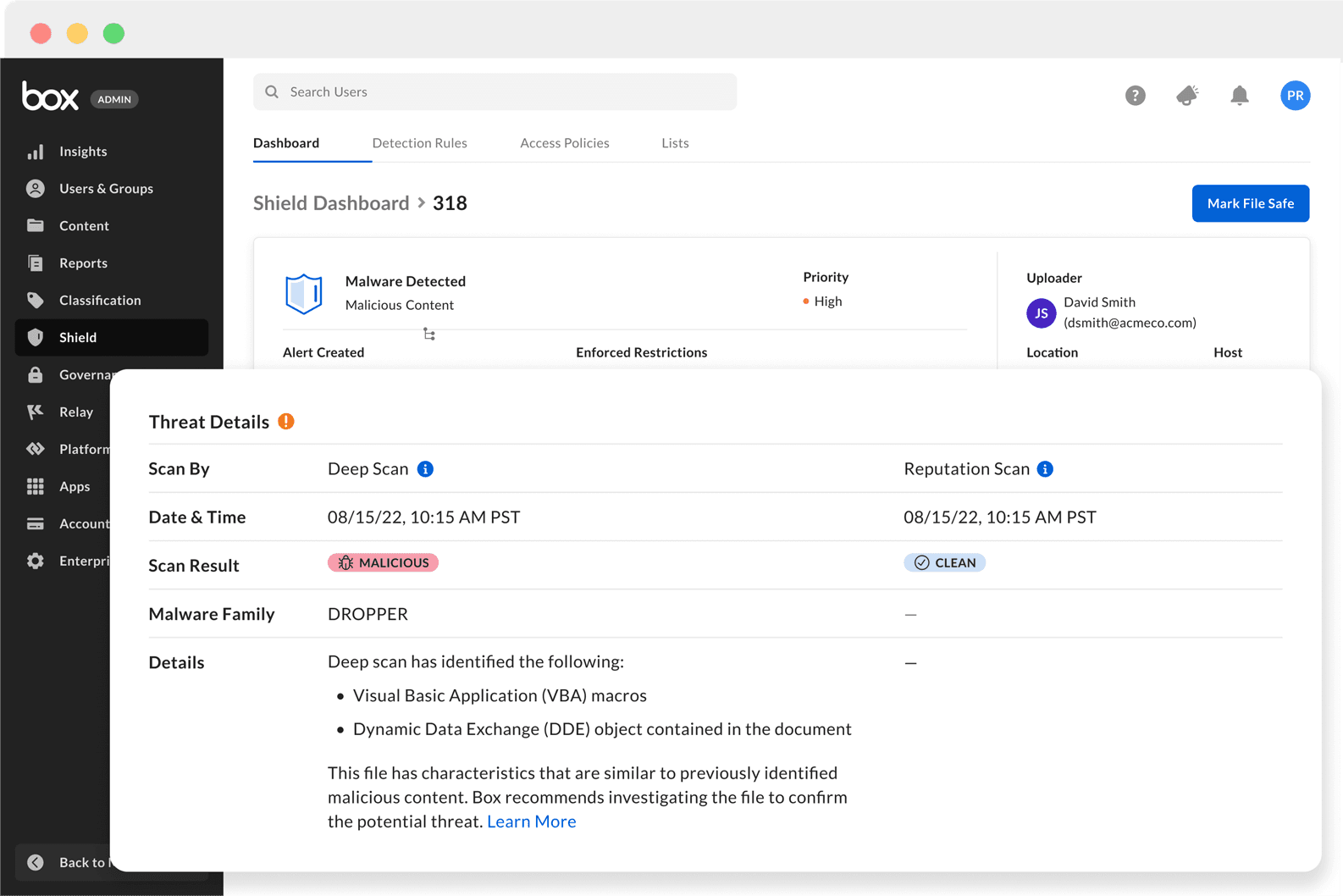
Task: Click the Enforced Restrictions label
Action: [x=641, y=352]
